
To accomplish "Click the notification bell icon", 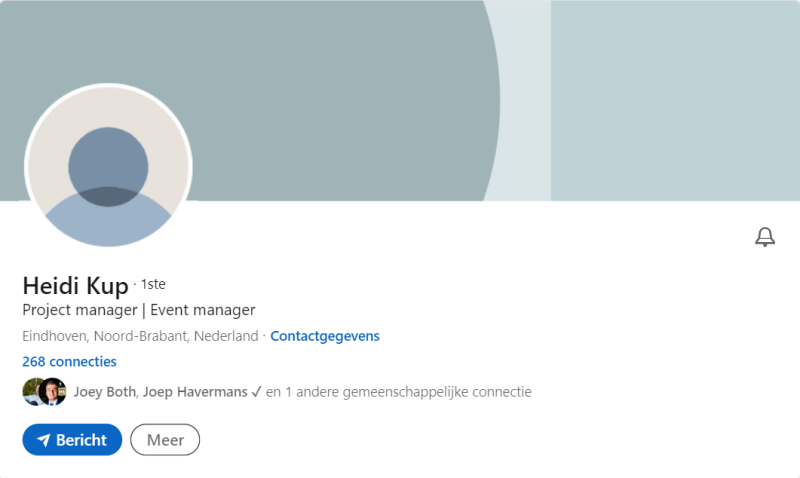I will [x=765, y=237].
